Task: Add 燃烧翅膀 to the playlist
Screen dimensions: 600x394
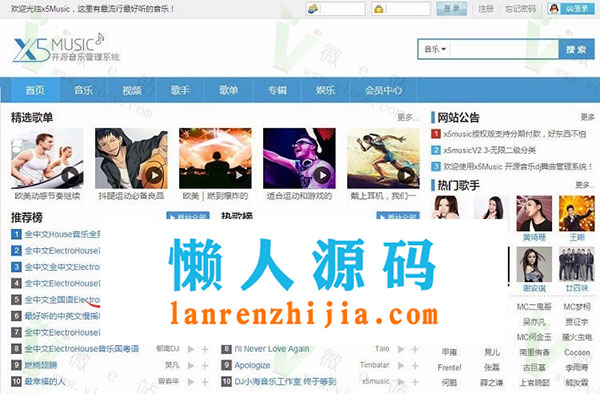Action: coord(205,366)
